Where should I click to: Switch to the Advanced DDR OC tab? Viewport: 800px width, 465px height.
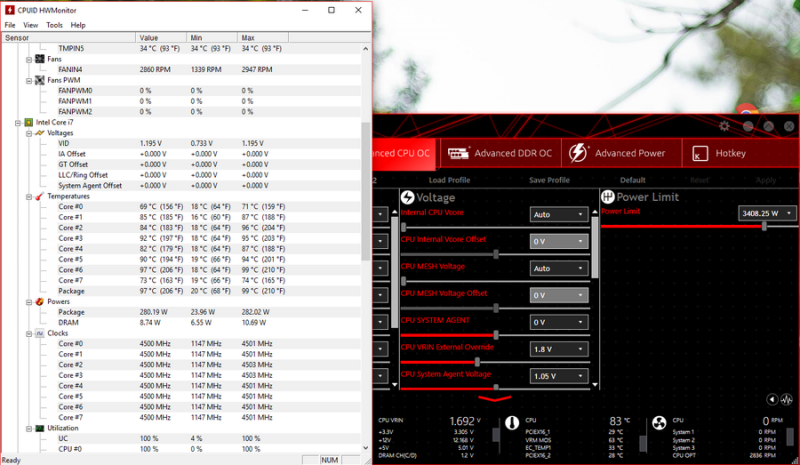(501, 153)
